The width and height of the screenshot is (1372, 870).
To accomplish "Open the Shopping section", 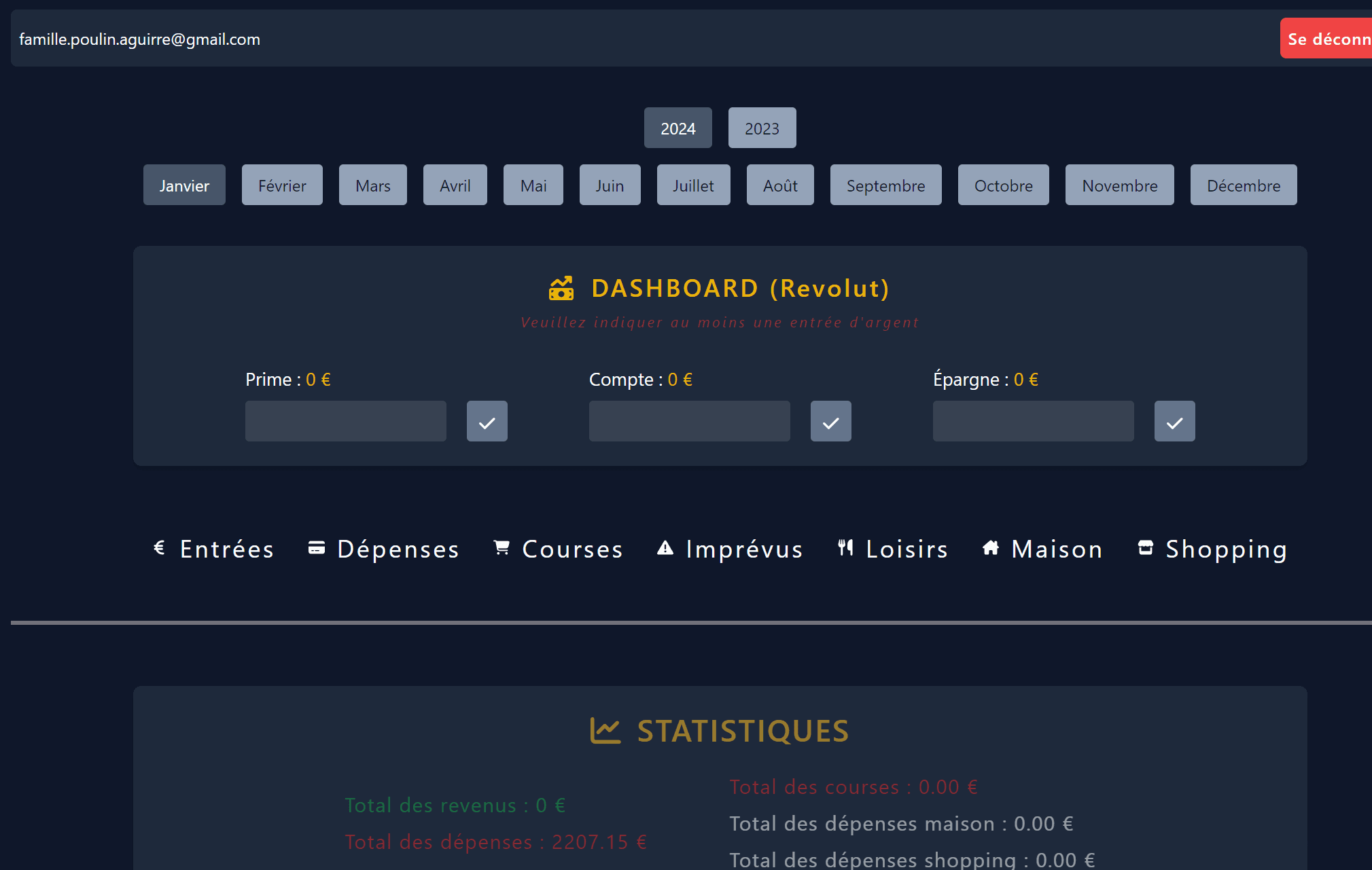I will point(1212,549).
